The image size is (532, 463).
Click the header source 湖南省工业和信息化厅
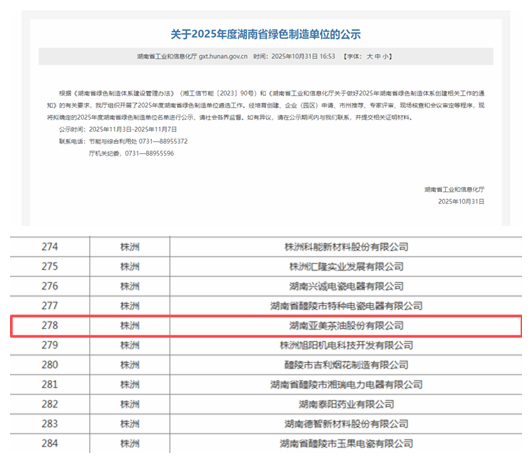point(167,56)
